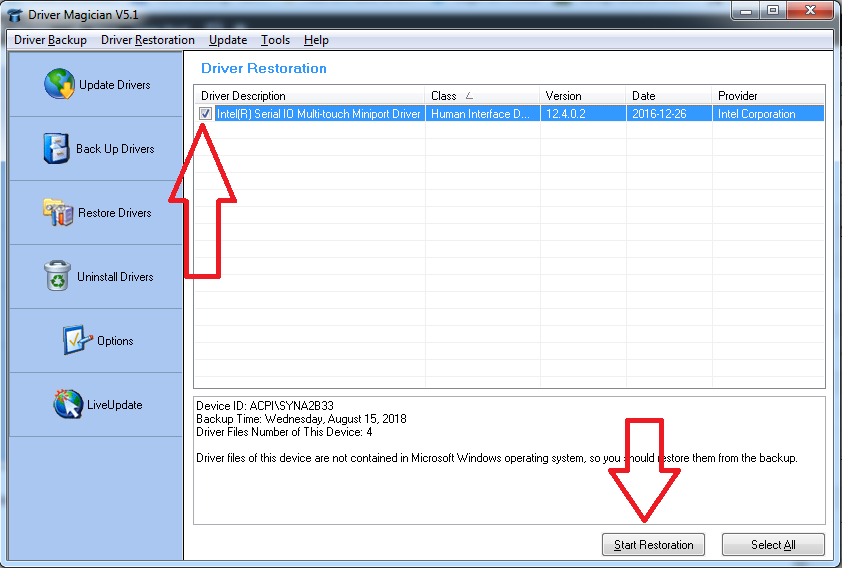The height and width of the screenshot is (568, 842).
Task: Close the Driver Magician window
Action: (x=811, y=11)
